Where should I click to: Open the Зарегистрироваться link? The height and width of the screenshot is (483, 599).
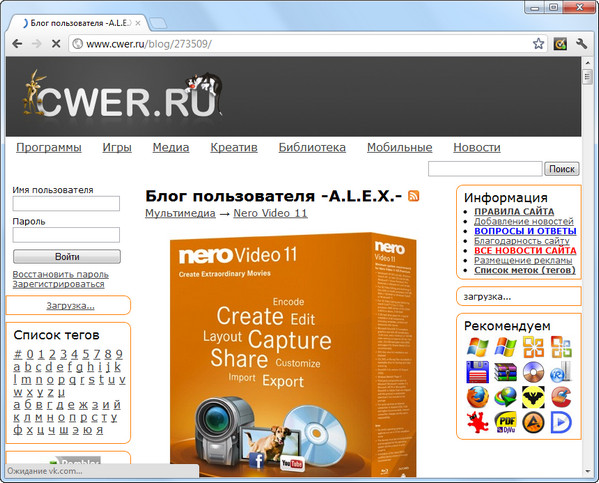click(58, 284)
